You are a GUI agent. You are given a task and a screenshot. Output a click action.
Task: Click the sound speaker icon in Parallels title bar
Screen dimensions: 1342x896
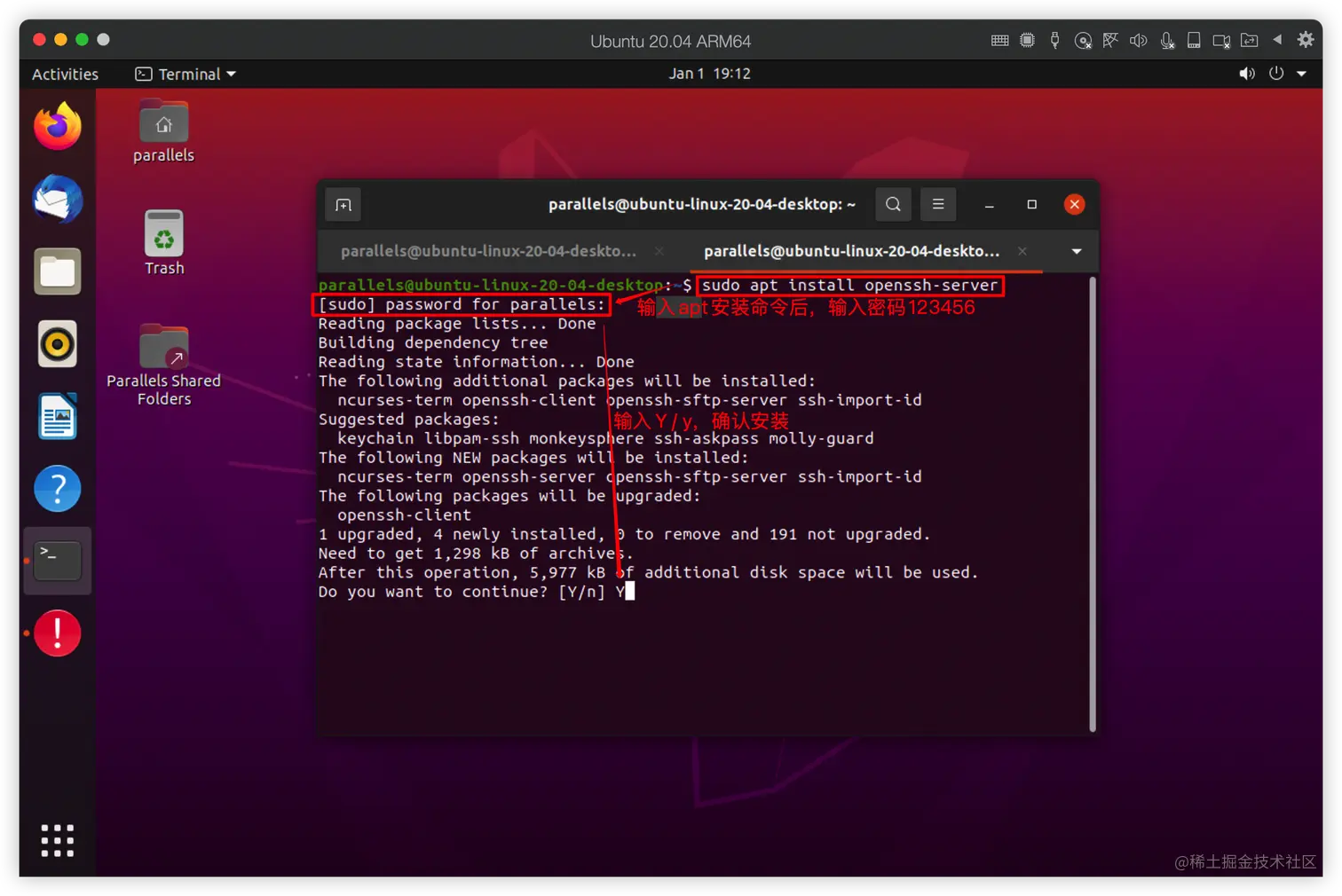pyautogui.click(x=1138, y=40)
